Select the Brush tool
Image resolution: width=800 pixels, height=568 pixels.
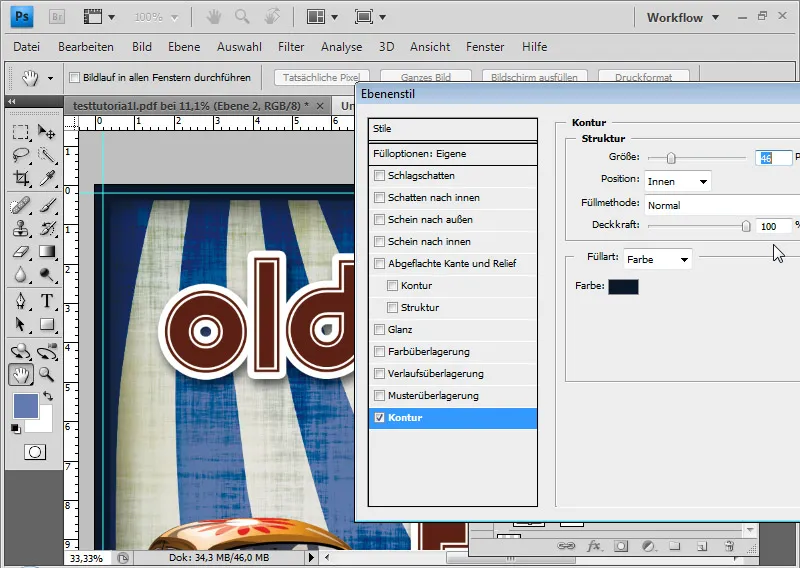click(x=46, y=206)
